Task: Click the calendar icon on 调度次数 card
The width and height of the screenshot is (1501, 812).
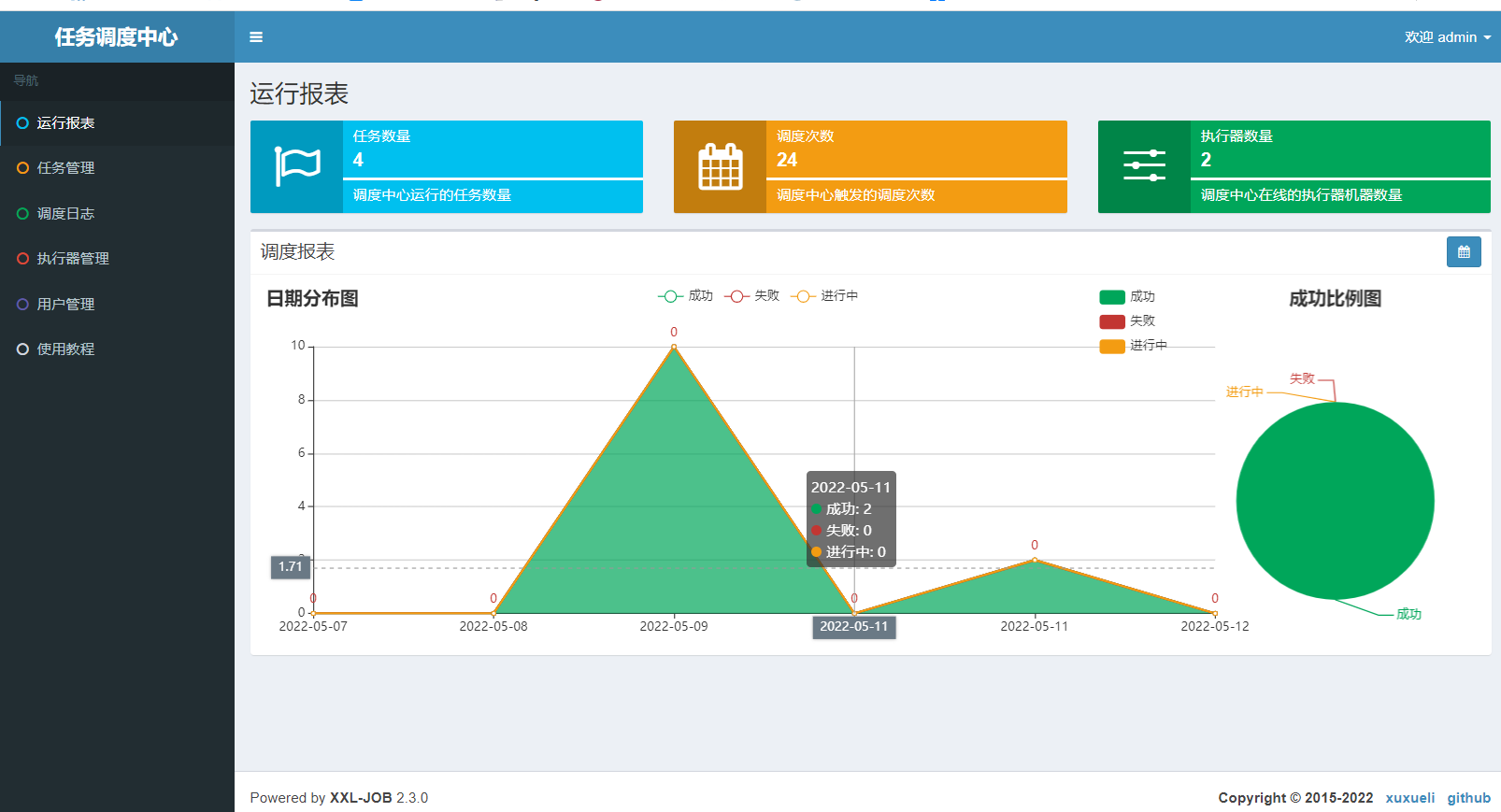Action: pos(720,167)
